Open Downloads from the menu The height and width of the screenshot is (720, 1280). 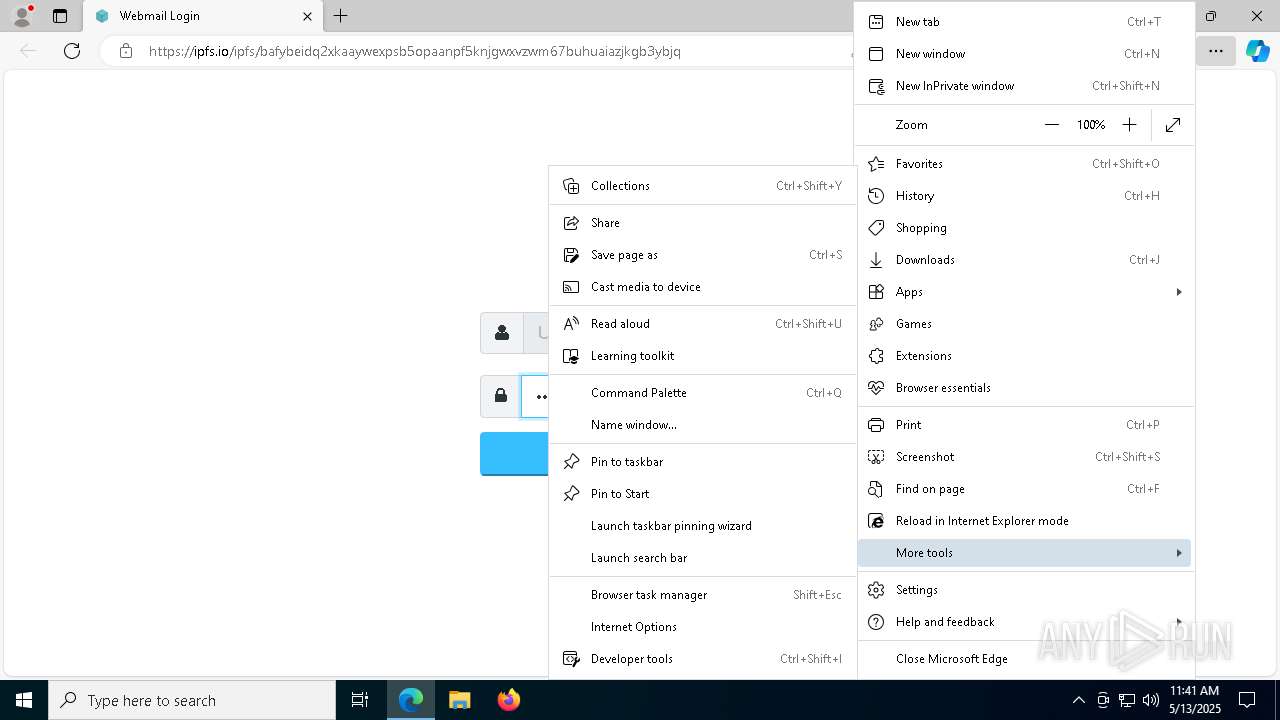[x=1025, y=259]
